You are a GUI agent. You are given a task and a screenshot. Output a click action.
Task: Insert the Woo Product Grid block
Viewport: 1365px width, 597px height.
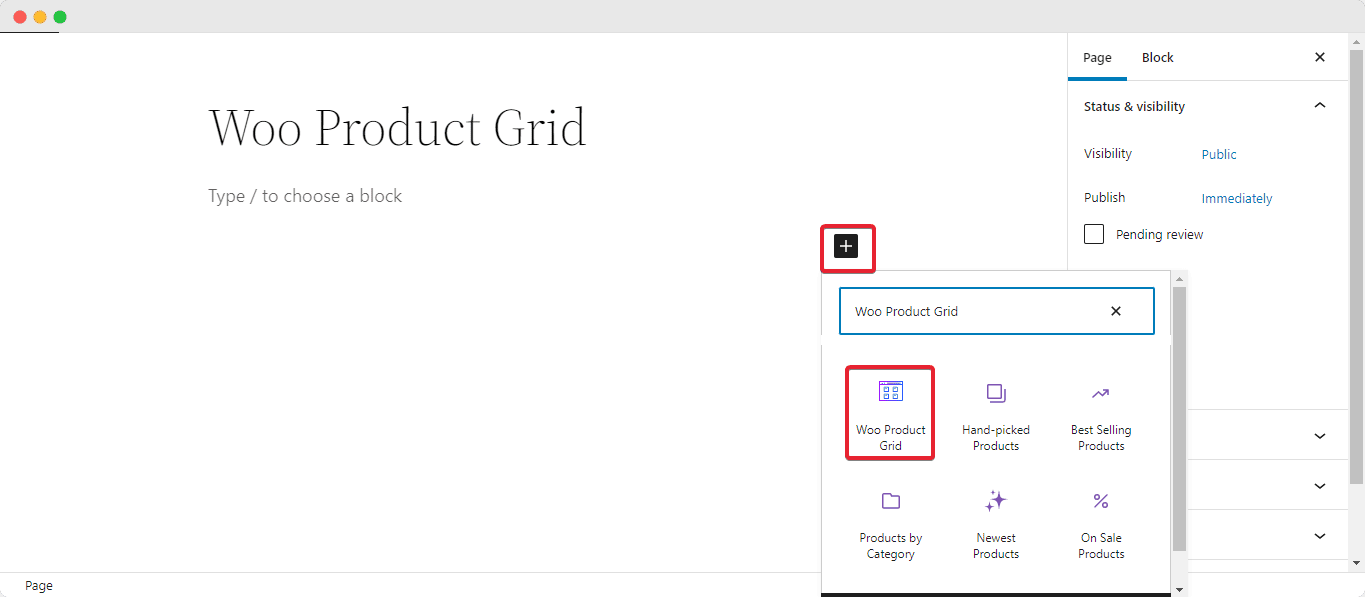coord(891,413)
